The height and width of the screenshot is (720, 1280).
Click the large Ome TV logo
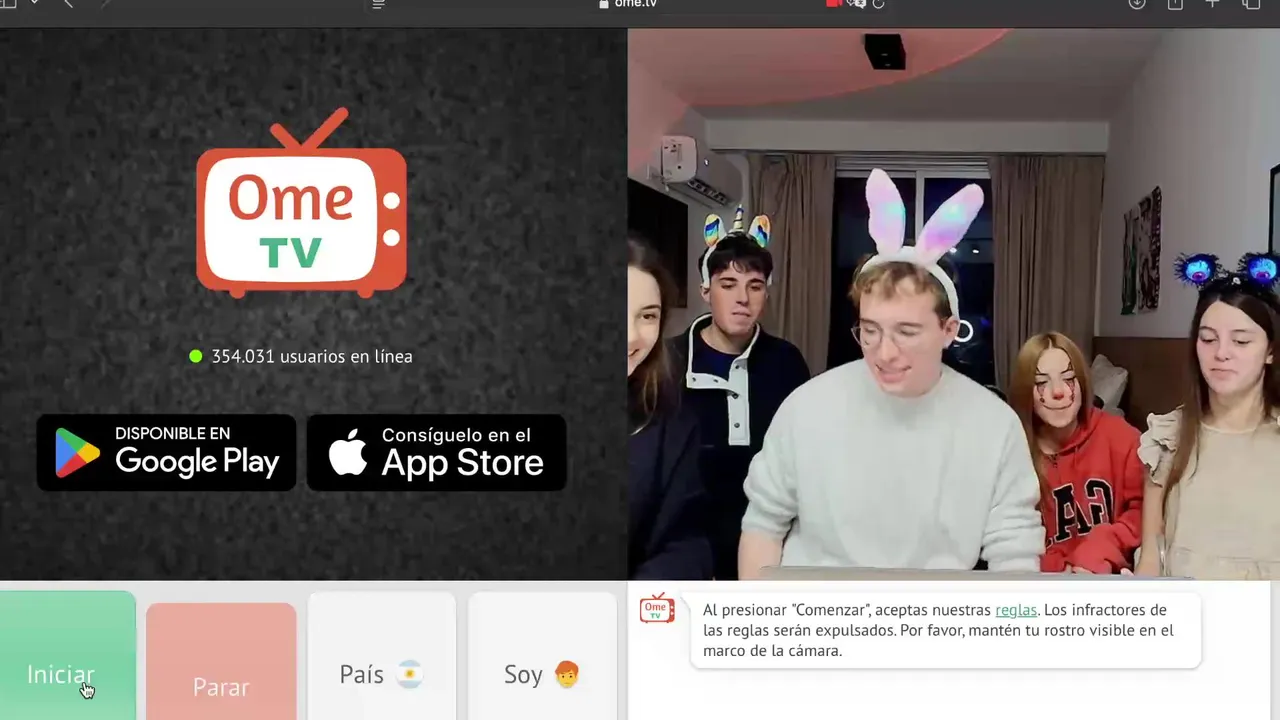point(301,203)
